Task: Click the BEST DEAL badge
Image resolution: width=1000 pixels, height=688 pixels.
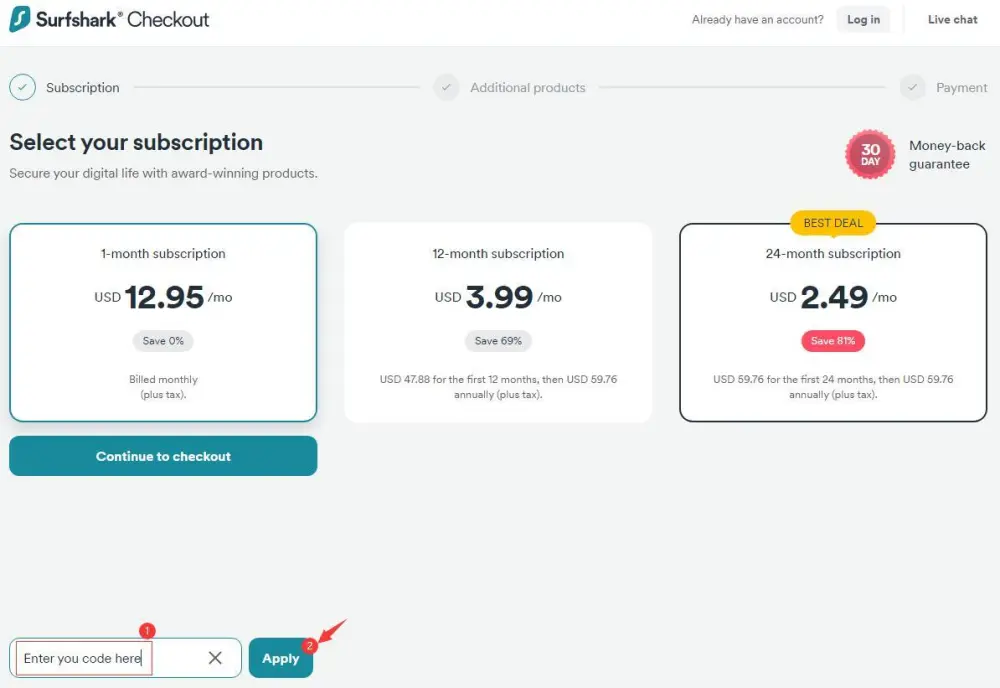Action: [833, 223]
